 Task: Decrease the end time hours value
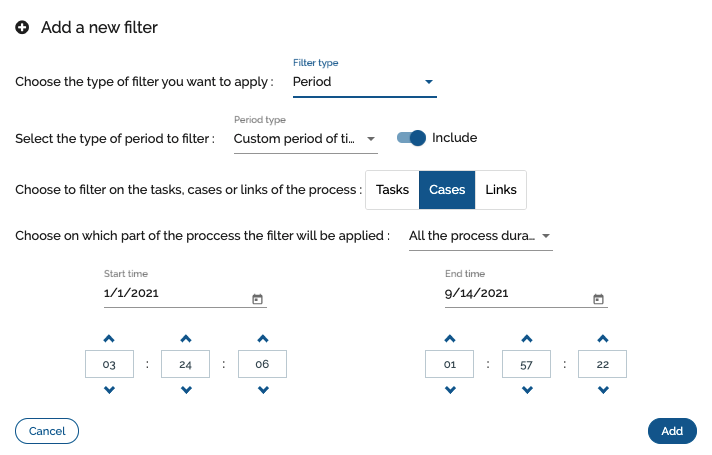pyautogui.click(x=450, y=390)
